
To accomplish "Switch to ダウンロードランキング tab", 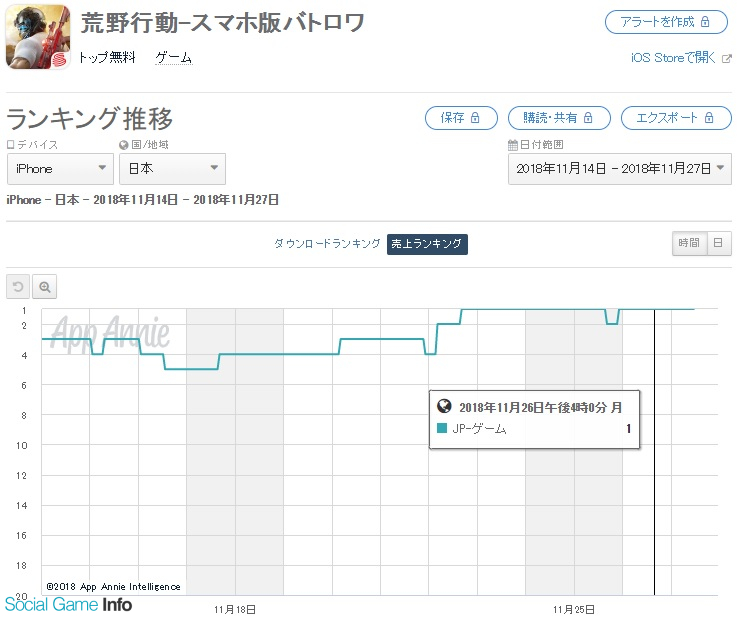I will (327, 244).
